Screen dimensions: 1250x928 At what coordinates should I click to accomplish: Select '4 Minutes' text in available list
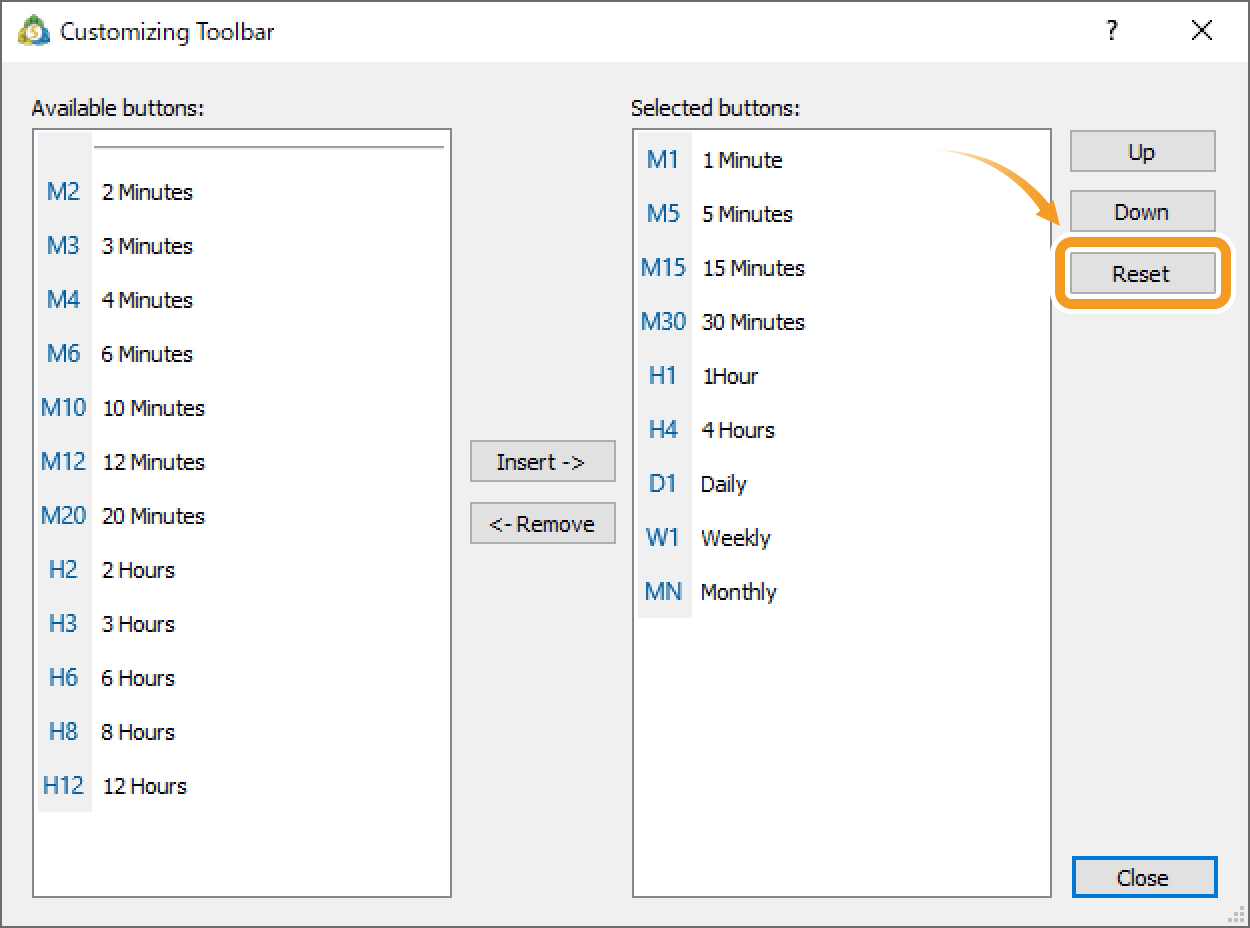(x=147, y=300)
